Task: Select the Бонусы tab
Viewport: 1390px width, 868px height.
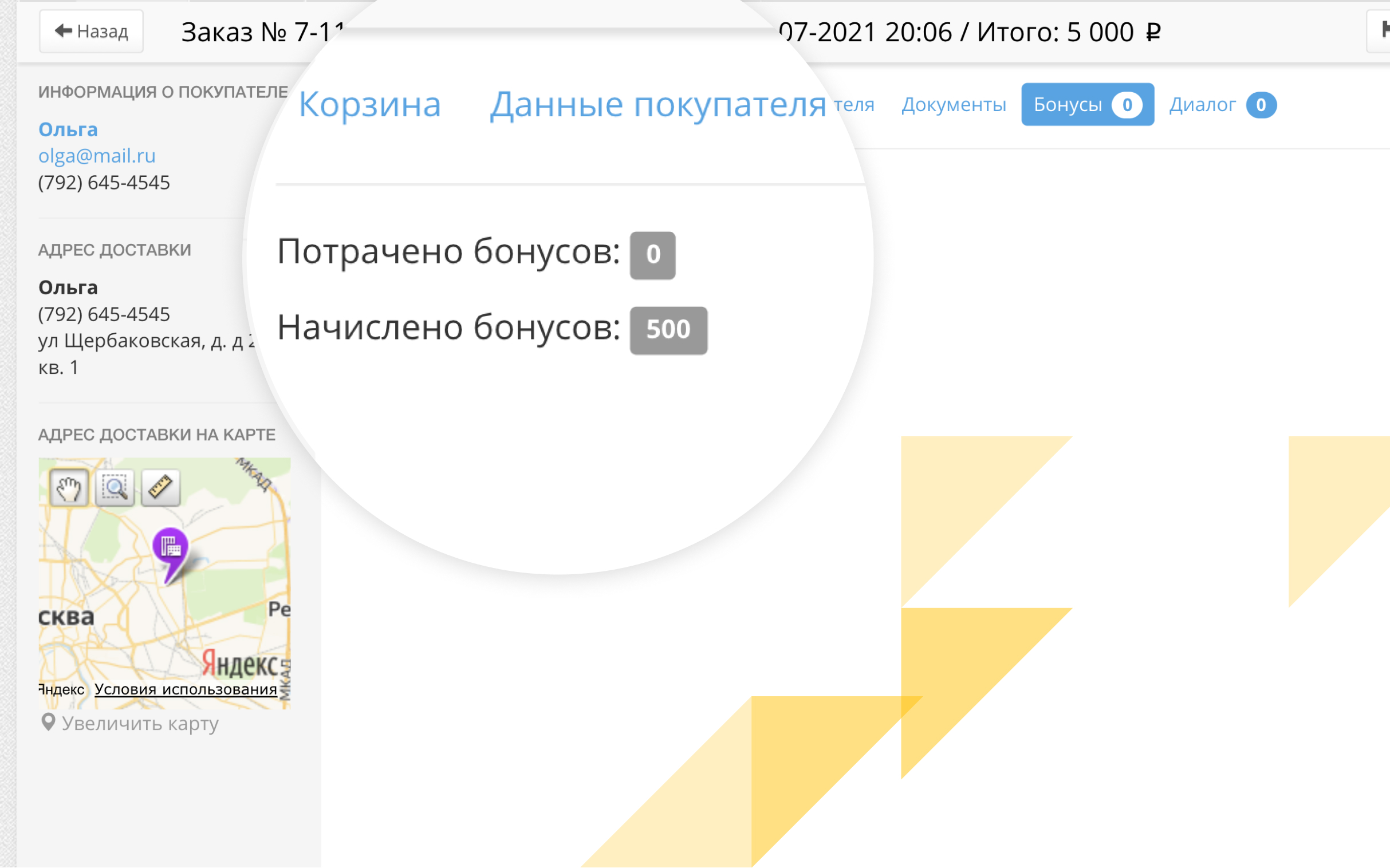Action: coord(1088,104)
